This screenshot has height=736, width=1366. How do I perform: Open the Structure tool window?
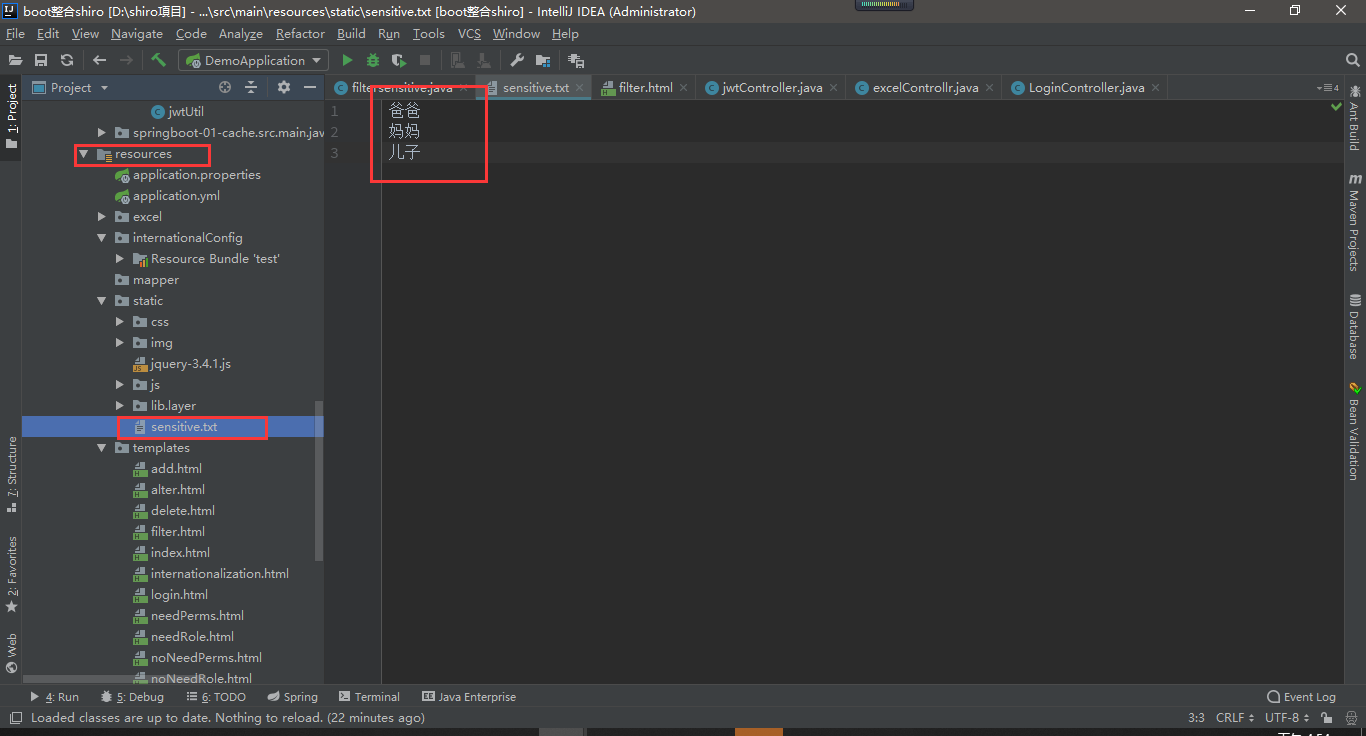pyautogui.click(x=12, y=475)
